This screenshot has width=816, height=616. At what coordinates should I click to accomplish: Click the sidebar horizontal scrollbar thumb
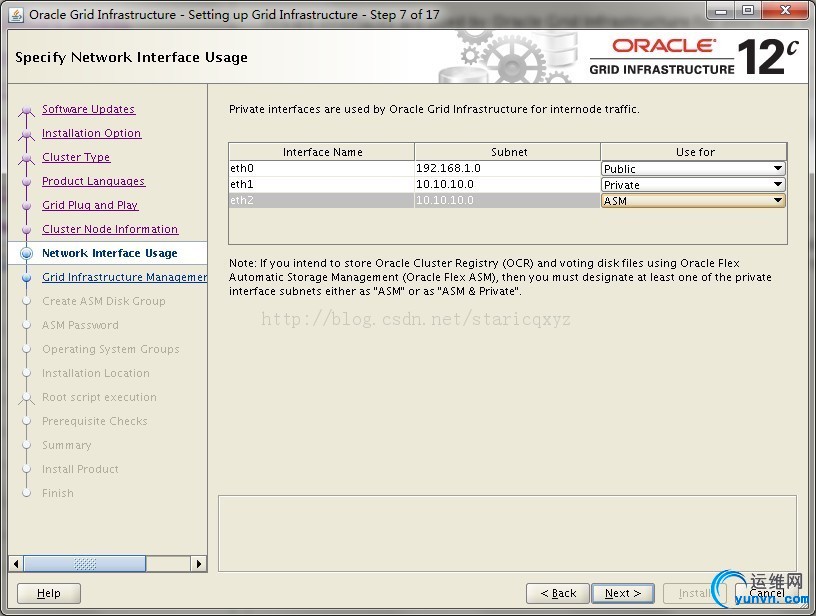(85, 563)
